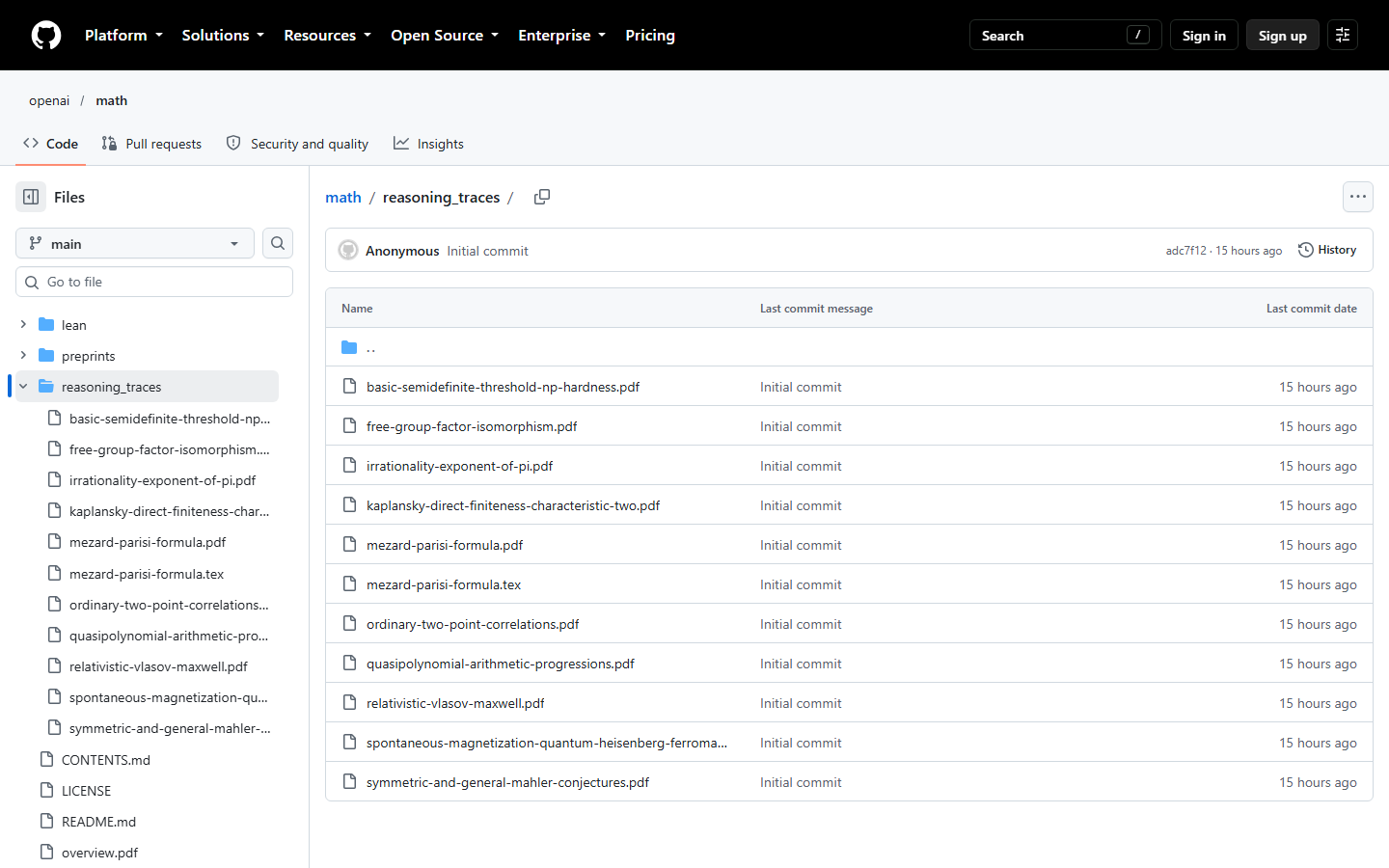The width and height of the screenshot is (1389, 868).
Task: Click file icon next to LICENSE in tree
Action: coord(46,791)
